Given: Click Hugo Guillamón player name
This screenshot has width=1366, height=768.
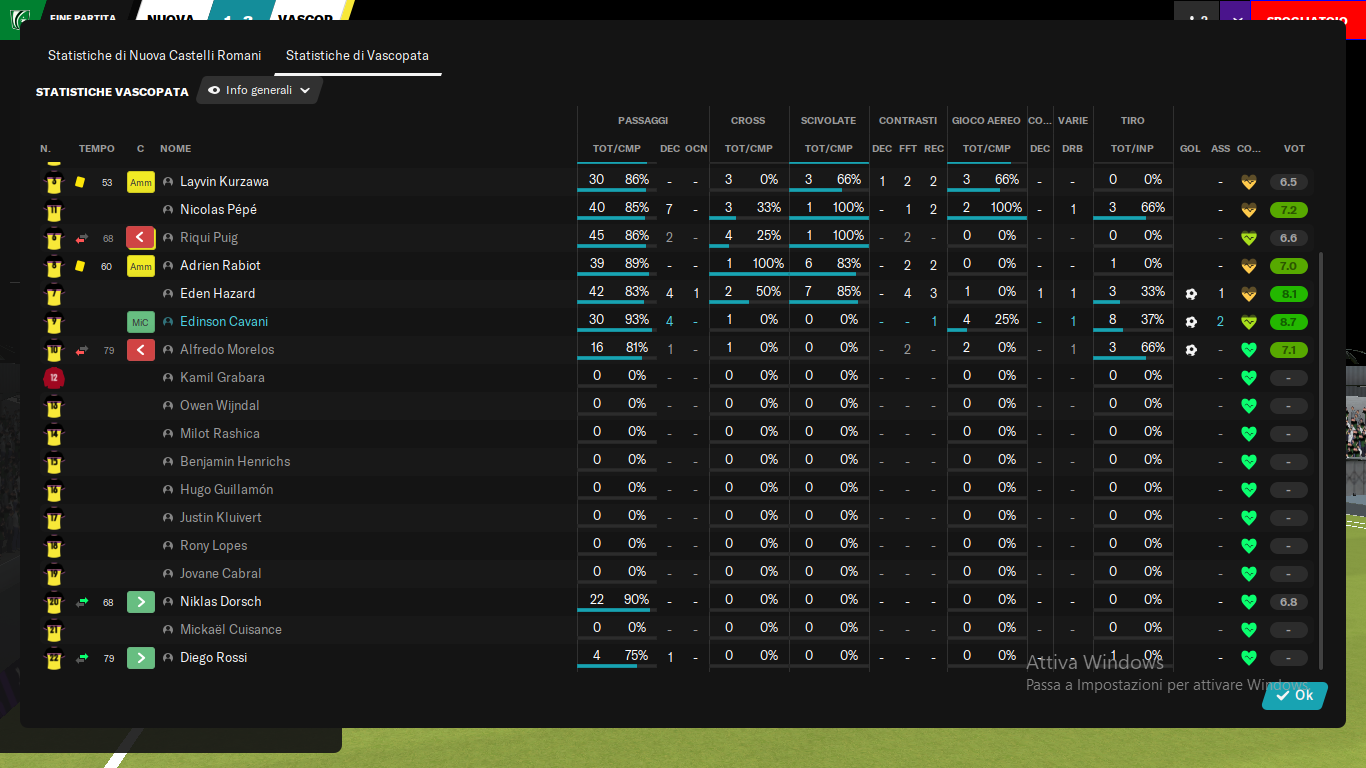Looking at the screenshot, I should point(227,490).
